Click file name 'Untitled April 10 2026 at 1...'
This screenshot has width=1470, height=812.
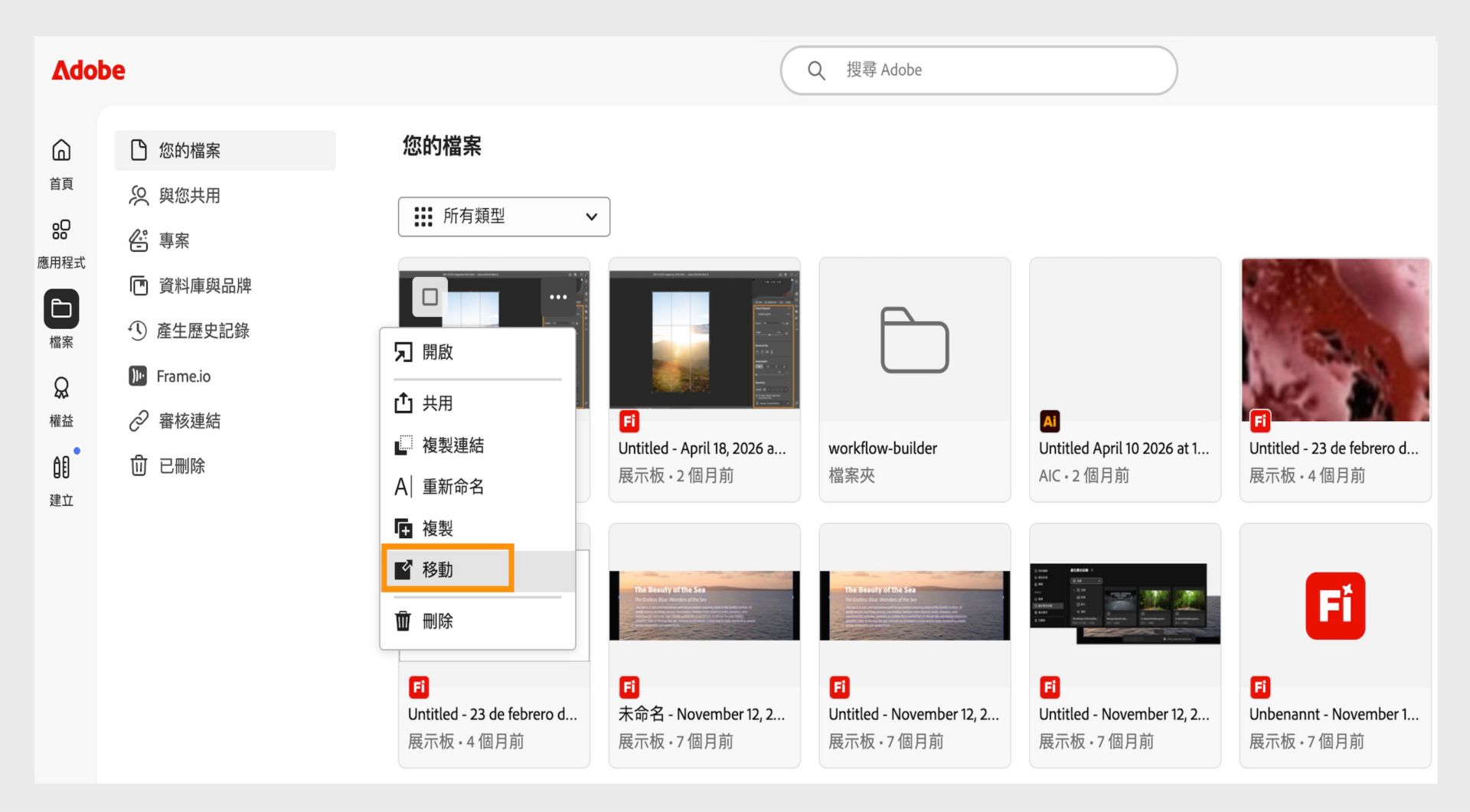coord(1124,448)
